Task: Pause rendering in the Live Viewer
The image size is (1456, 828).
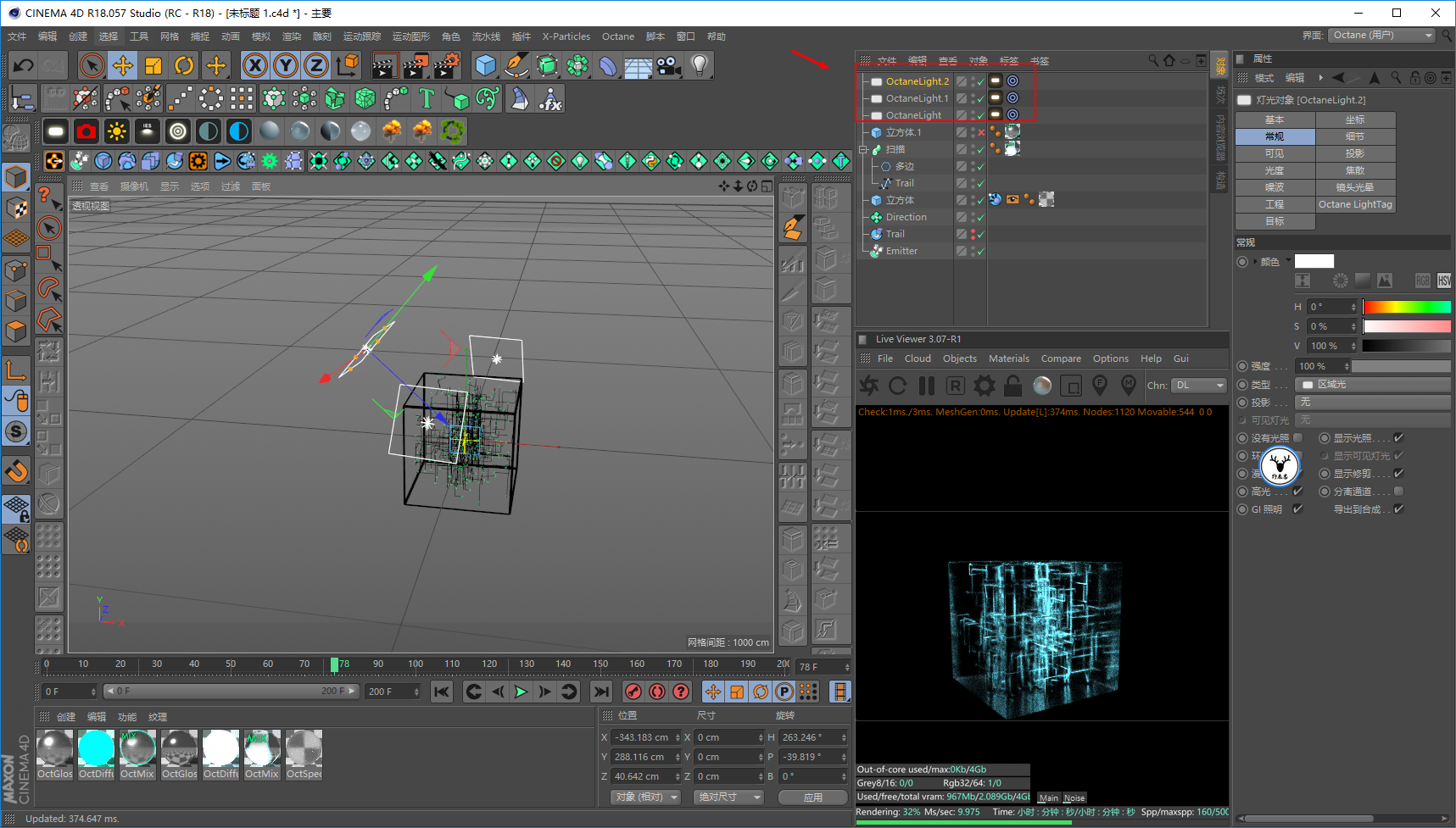Action: pyautogui.click(x=927, y=386)
